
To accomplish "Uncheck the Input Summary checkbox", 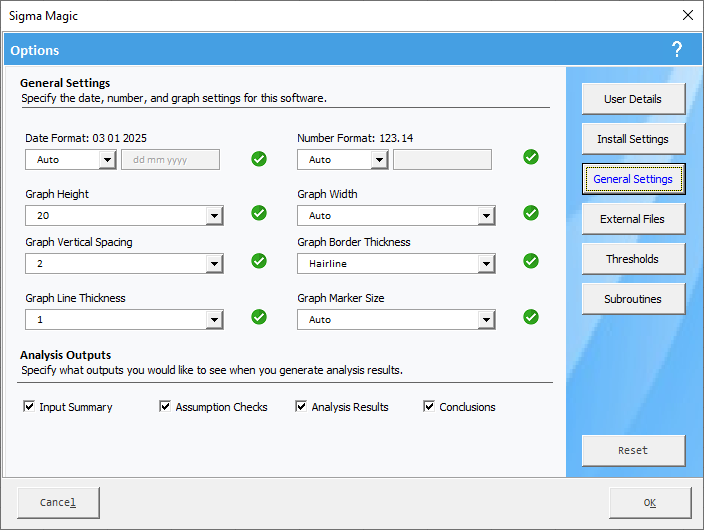I will point(29,407).
